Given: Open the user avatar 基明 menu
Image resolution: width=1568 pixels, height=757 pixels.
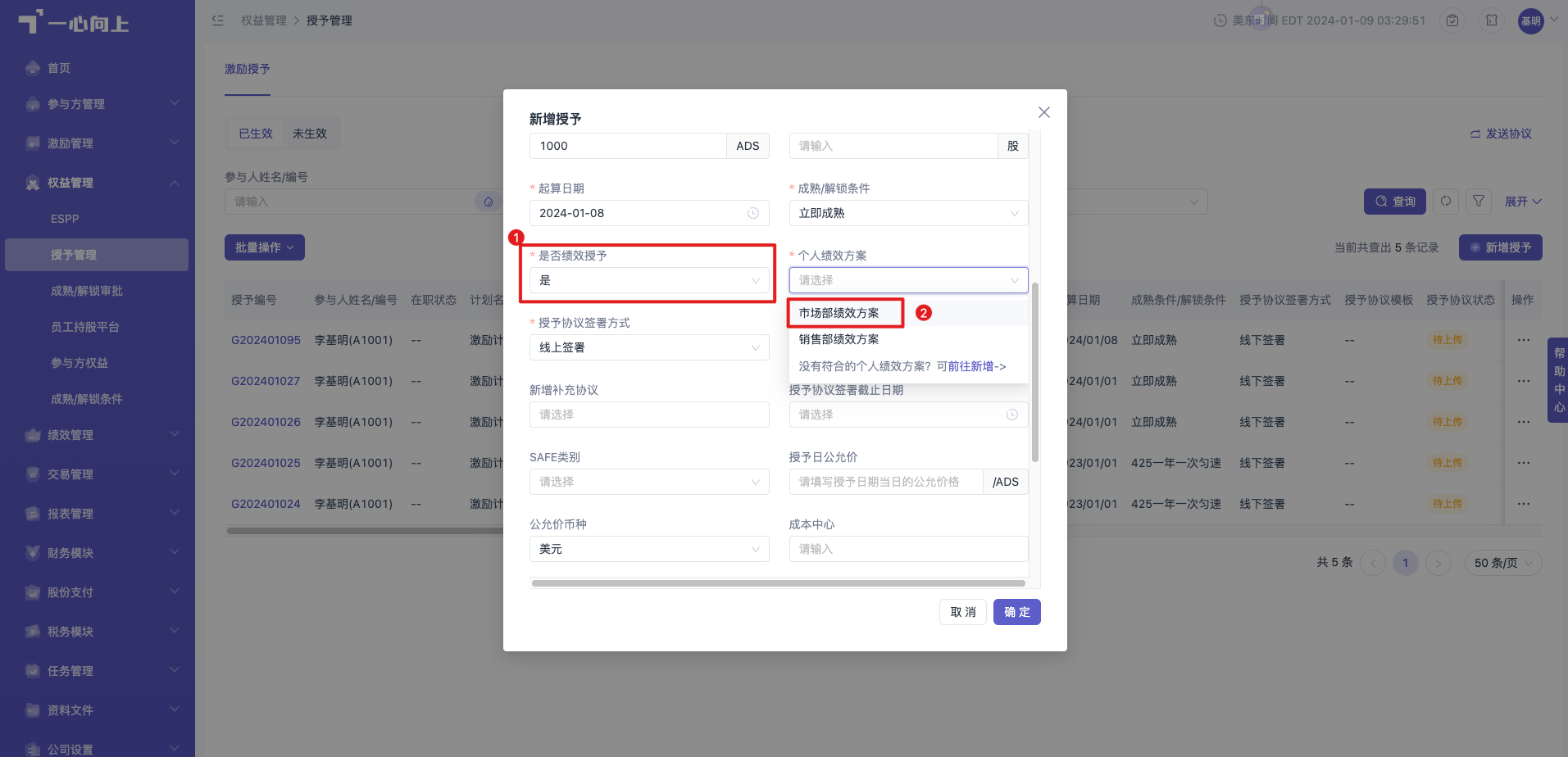Looking at the screenshot, I should (1530, 21).
